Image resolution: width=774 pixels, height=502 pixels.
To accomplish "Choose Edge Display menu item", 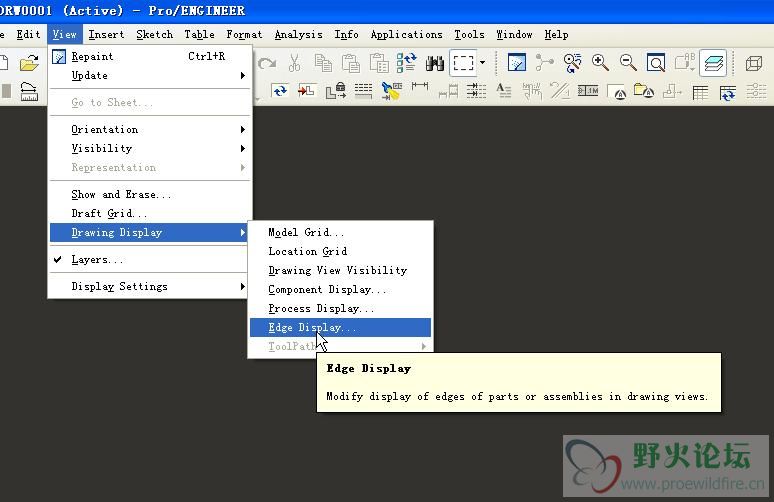I will coord(341,328).
